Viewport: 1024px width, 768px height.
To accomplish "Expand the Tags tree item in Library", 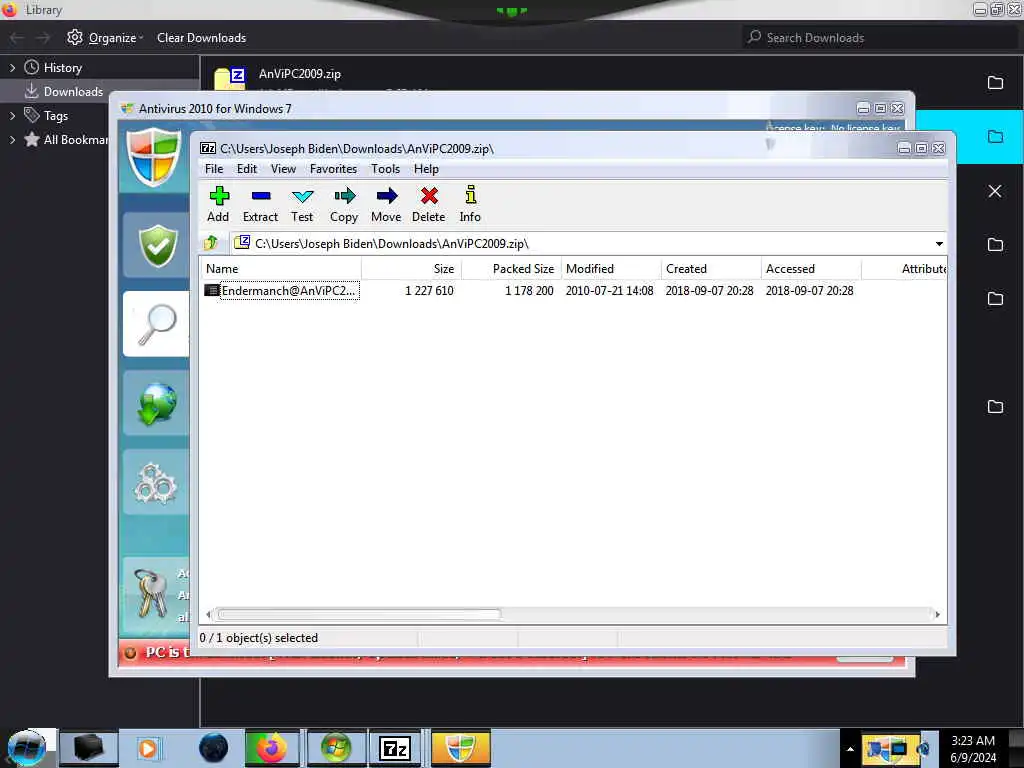I will pyautogui.click(x=12, y=116).
